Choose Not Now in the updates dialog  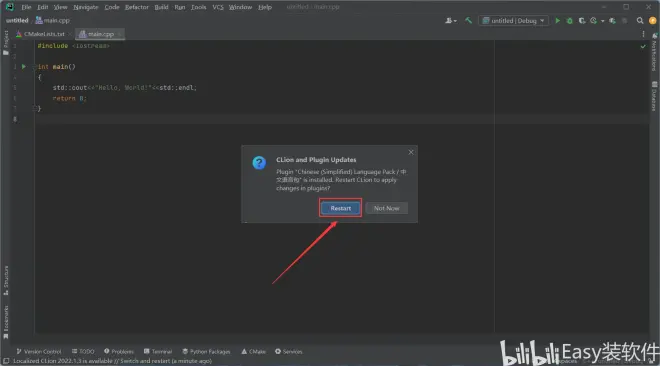(x=386, y=208)
